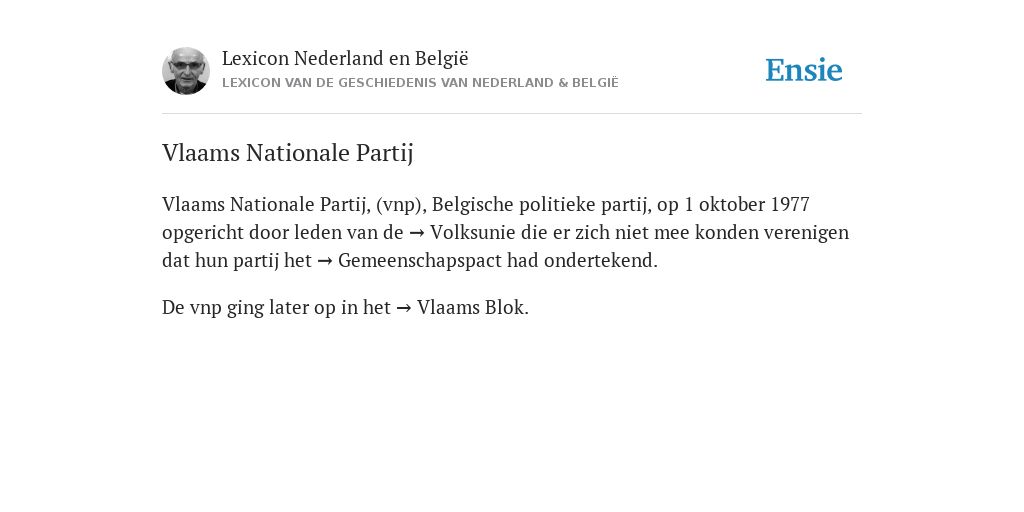1024x512 pixels.
Task: Click the word opgericht in the paragraph
Action: (x=203, y=232)
